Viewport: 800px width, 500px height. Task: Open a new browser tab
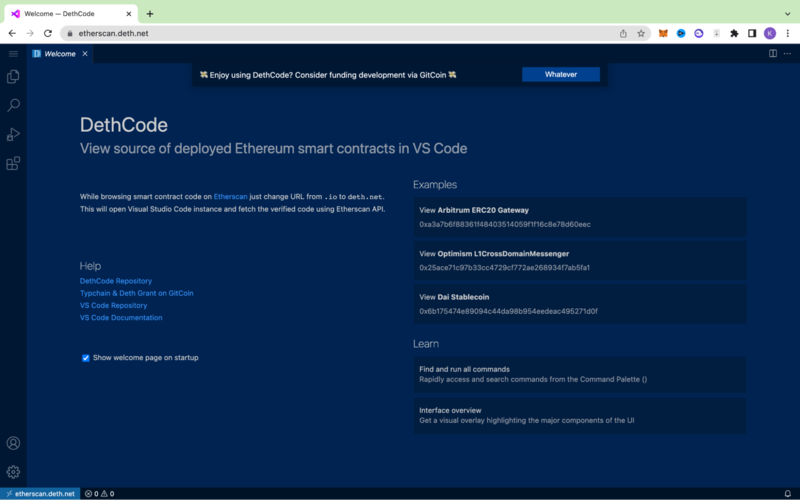coord(150,14)
